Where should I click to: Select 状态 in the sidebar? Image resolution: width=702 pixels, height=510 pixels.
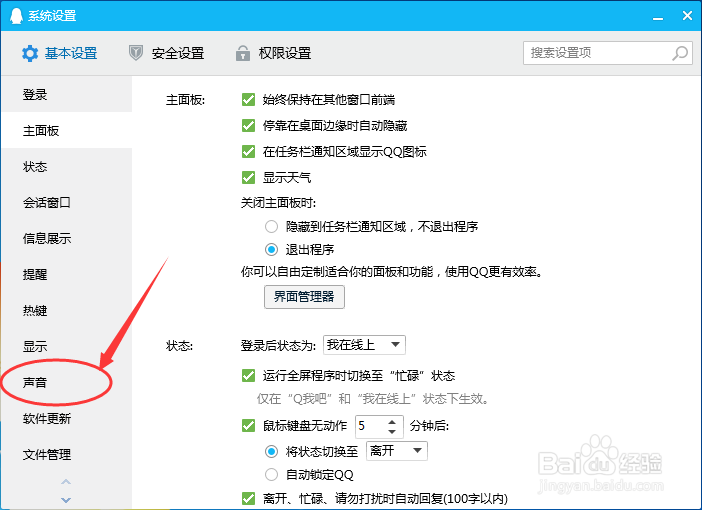click(x=67, y=167)
